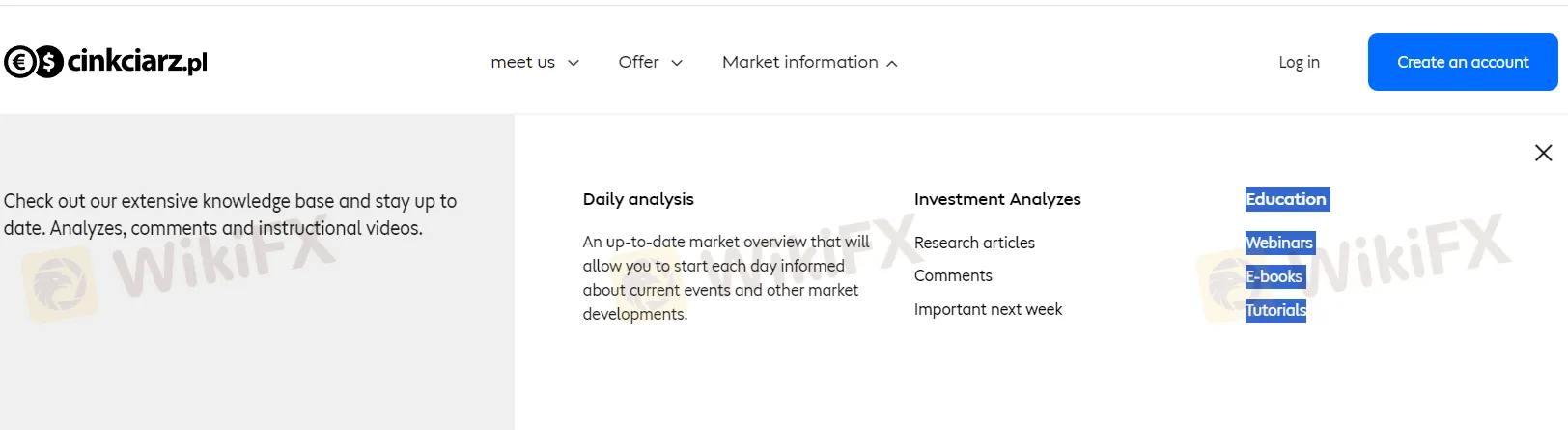Select 'Important next week' link
The width and height of the screenshot is (1568, 430).
coord(988,309)
